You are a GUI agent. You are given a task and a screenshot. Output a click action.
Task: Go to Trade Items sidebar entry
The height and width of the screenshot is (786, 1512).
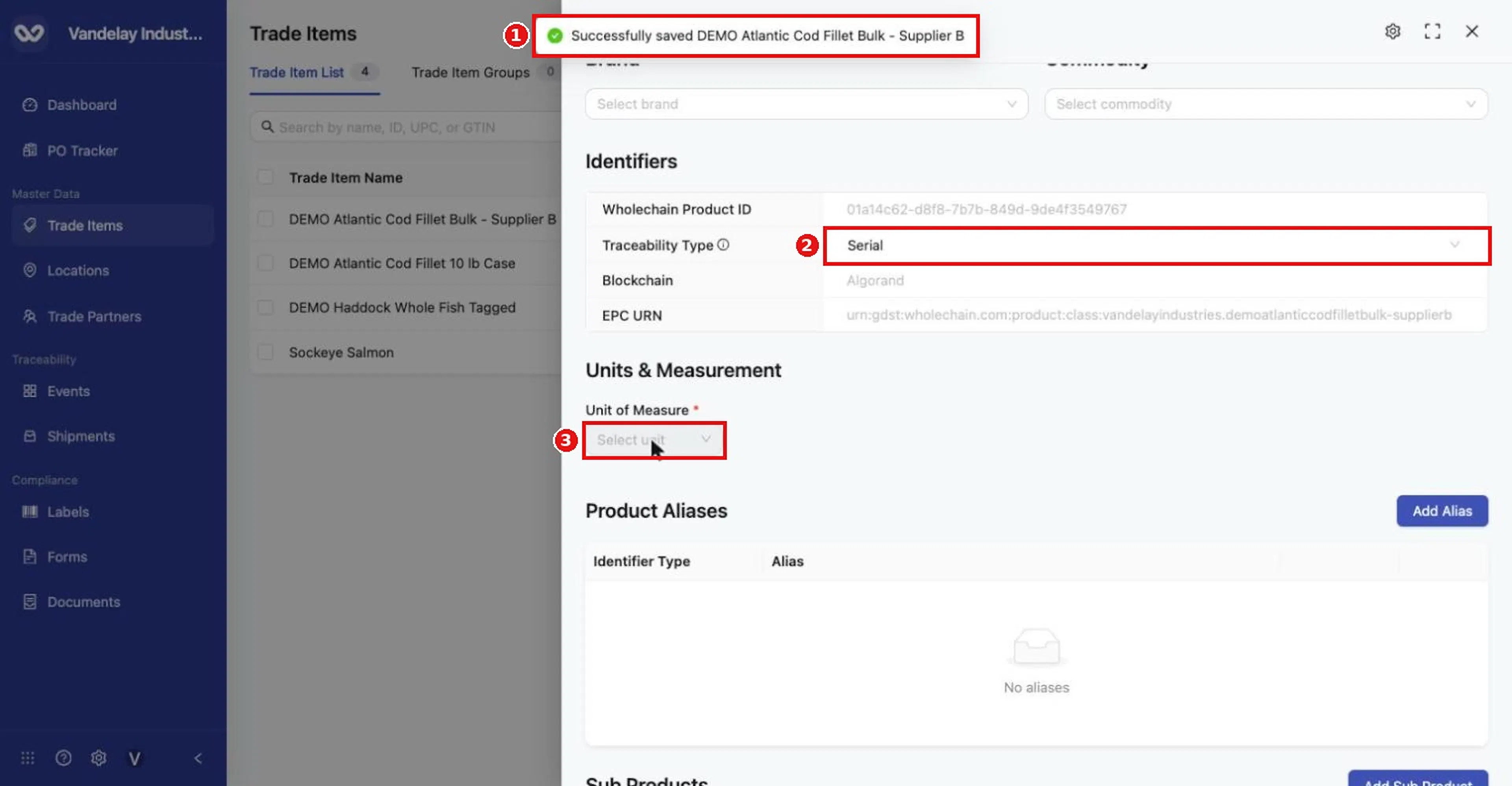click(112, 225)
